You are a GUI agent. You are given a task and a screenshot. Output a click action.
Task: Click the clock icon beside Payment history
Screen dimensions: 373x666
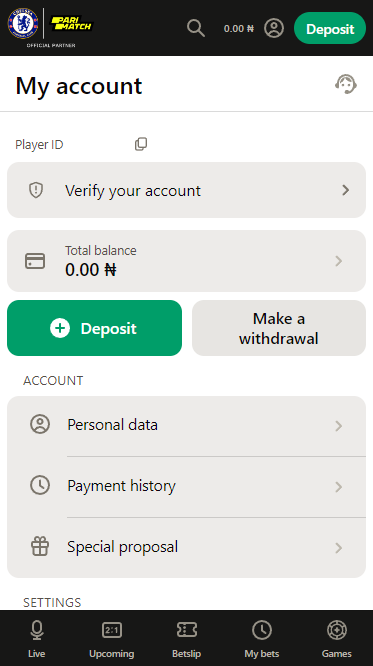[x=40, y=485]
